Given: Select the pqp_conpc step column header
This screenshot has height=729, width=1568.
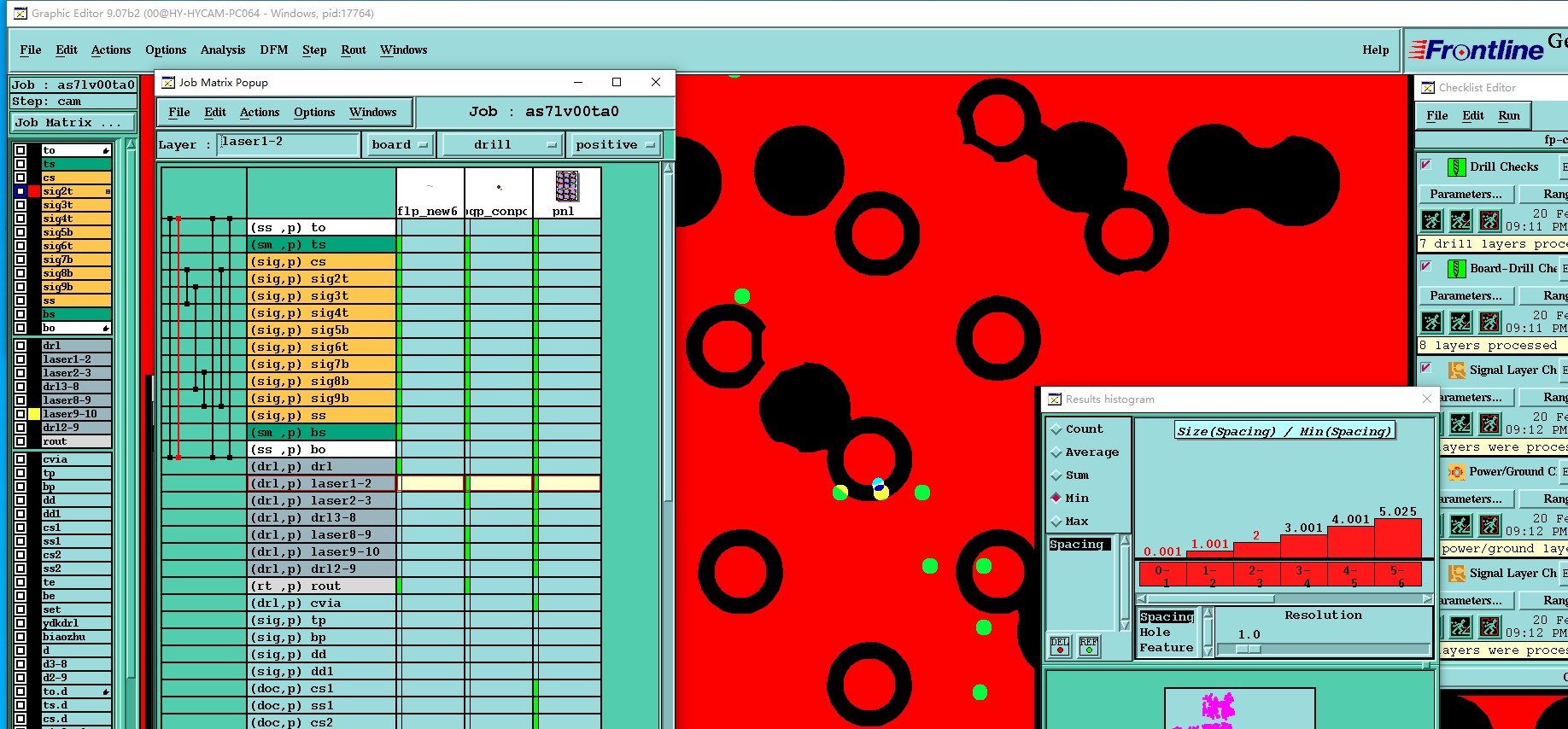Looking at the screenshot, I should pos(498,193).
